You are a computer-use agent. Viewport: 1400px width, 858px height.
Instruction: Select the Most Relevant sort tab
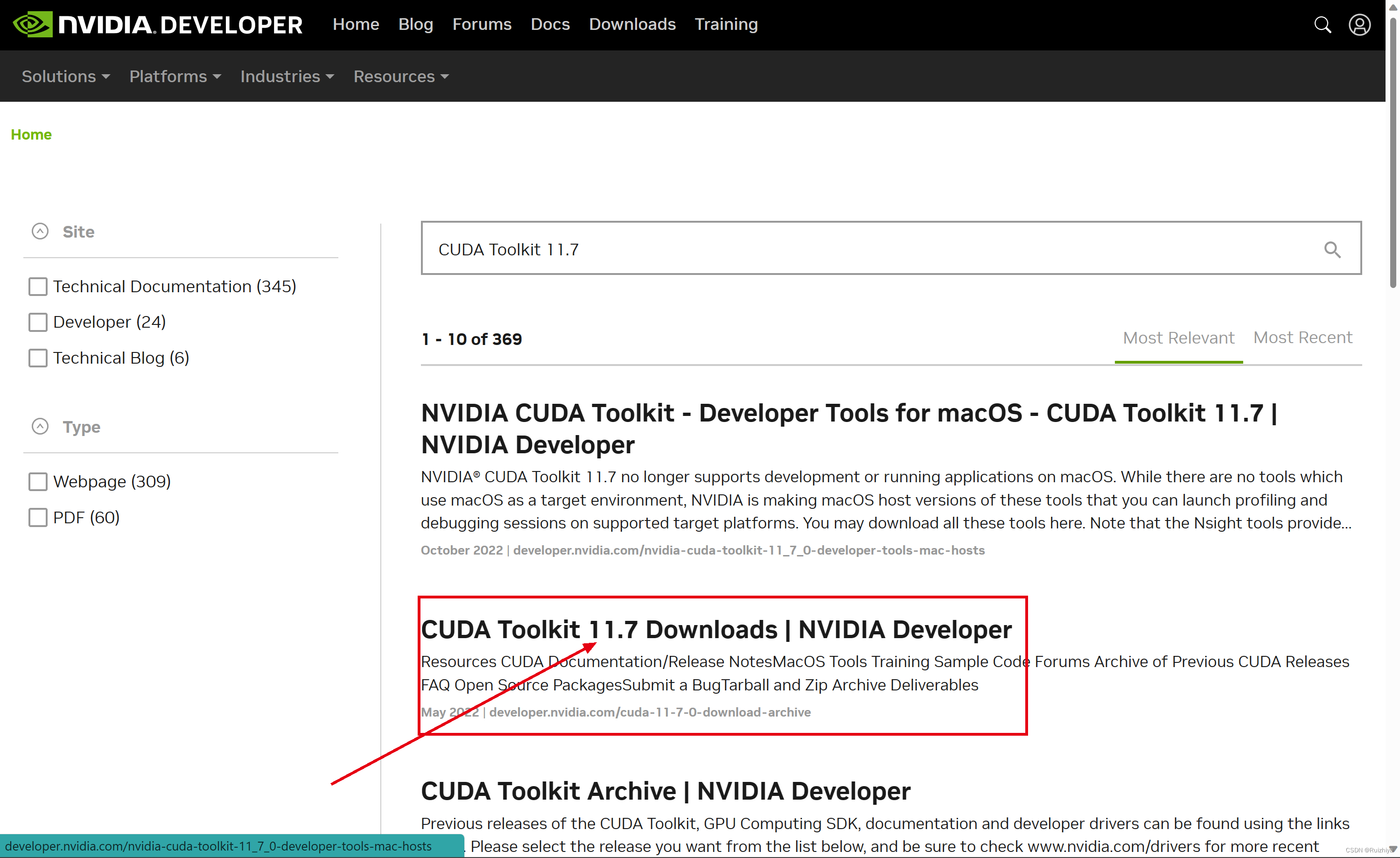1178,338
